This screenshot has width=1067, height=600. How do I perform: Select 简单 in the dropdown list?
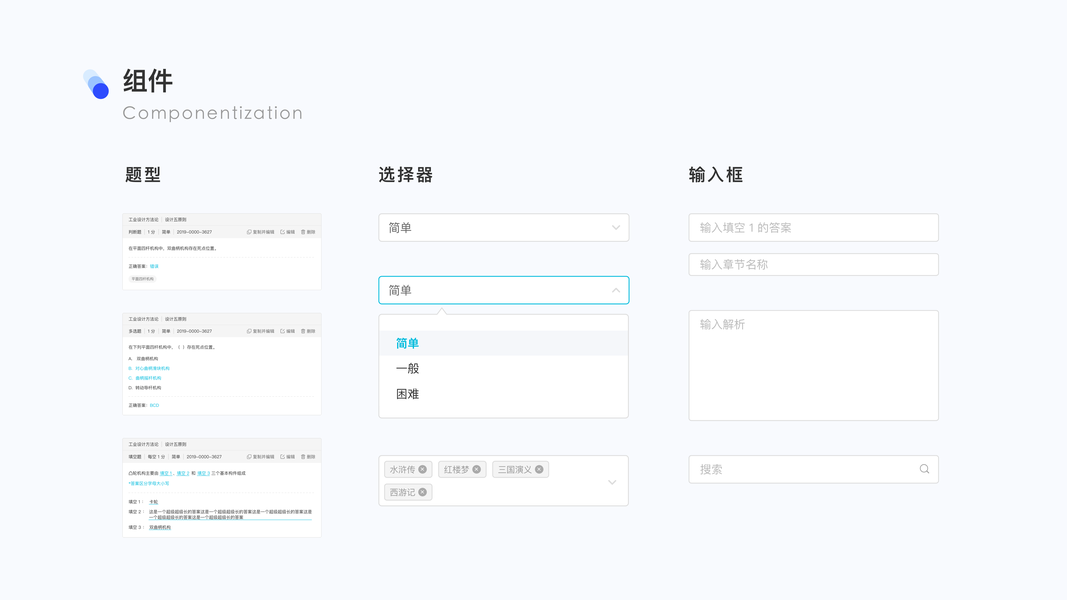tap(407, 343)
